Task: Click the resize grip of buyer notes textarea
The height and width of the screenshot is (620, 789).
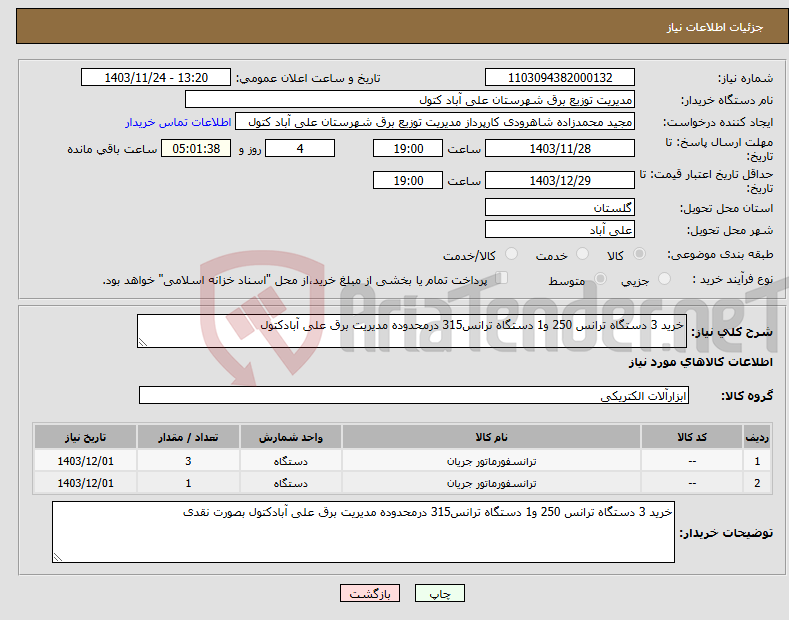Action: pos(58,557)
